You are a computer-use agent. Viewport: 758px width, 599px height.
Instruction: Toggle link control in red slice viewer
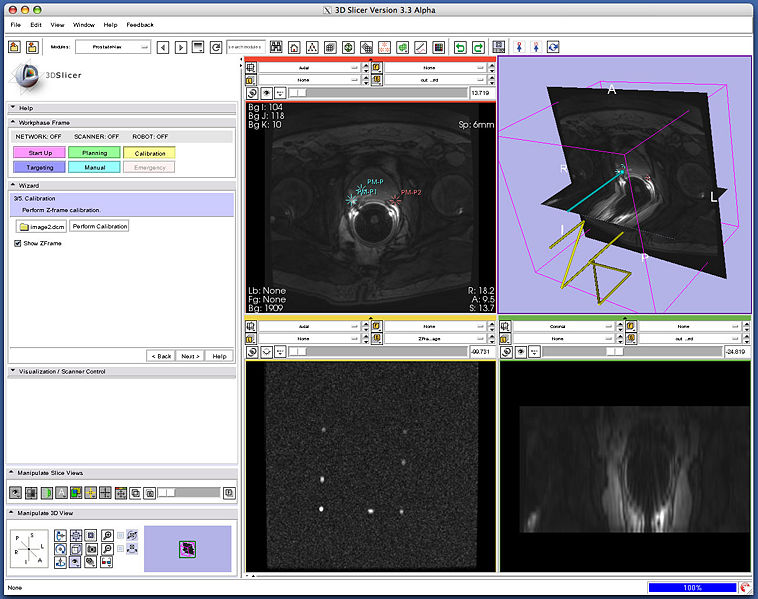coord(252,93)
